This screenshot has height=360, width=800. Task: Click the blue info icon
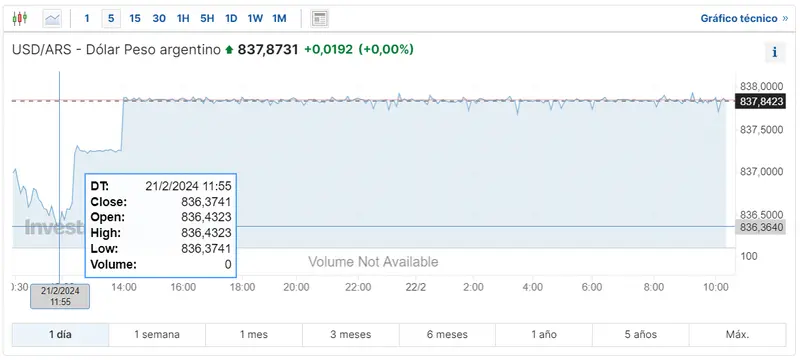pos(774,52)
